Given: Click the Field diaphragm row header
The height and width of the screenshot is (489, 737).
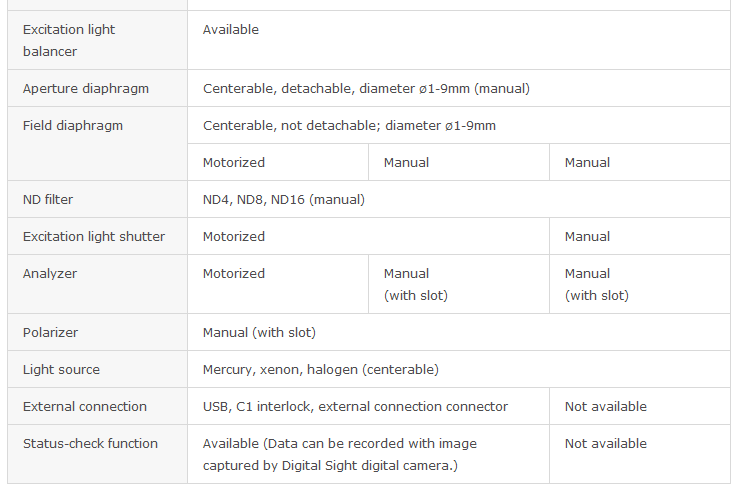Looking at the screenshot, I should [x=73, y=126].
